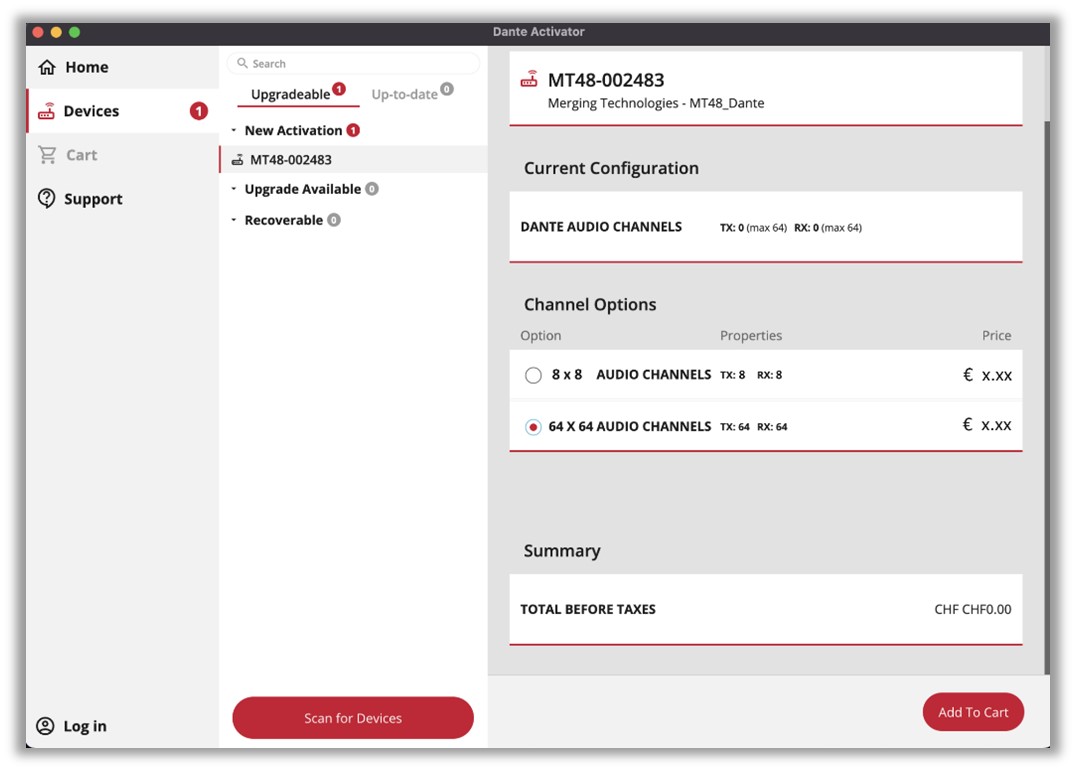The width and height of the screenshot is (1076, 771).
Task: Collapse the New Activation group
Action: tap(234, 131)
